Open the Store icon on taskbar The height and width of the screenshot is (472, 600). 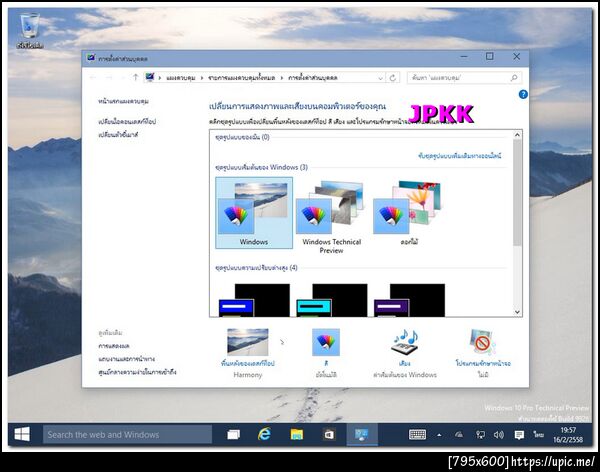[x=329, y=434]
